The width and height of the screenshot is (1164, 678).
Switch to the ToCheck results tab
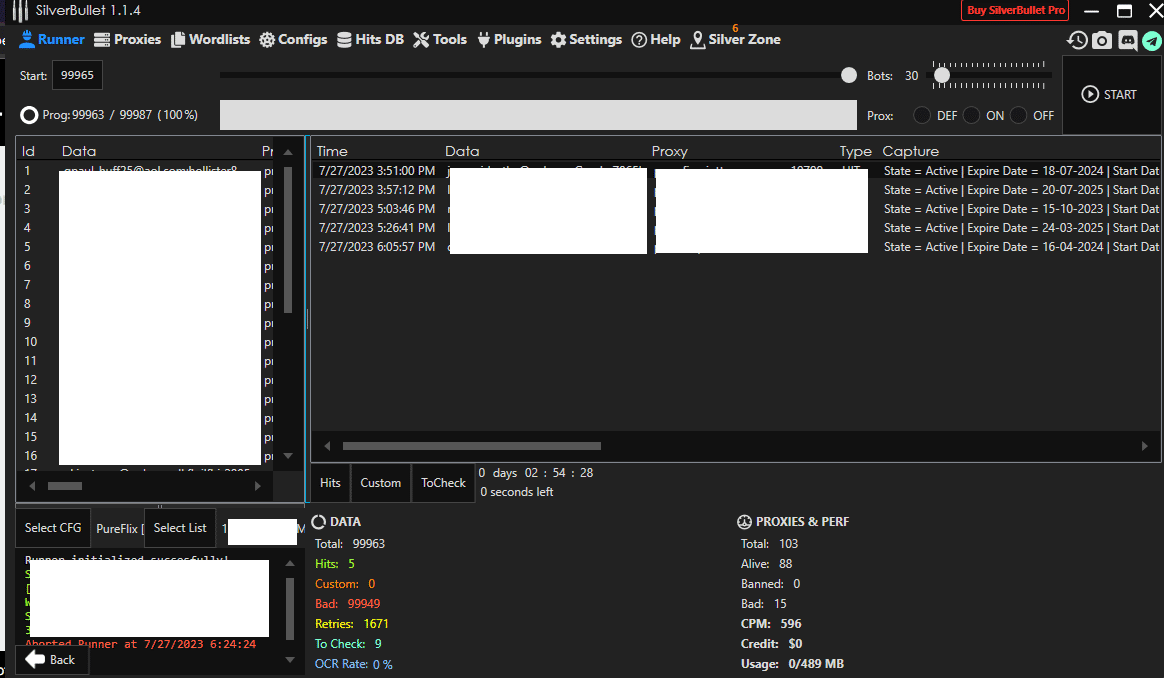[x=443, y=483]
